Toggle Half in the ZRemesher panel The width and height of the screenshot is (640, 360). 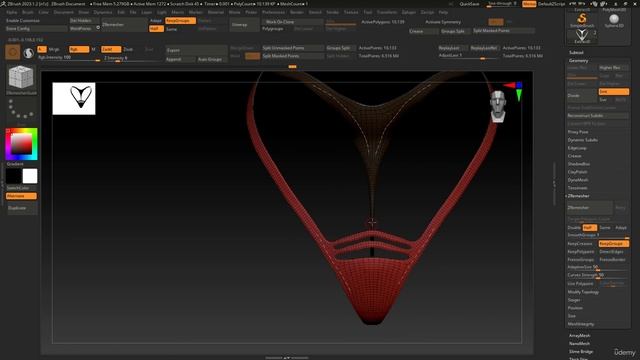(x=589, y=227)
